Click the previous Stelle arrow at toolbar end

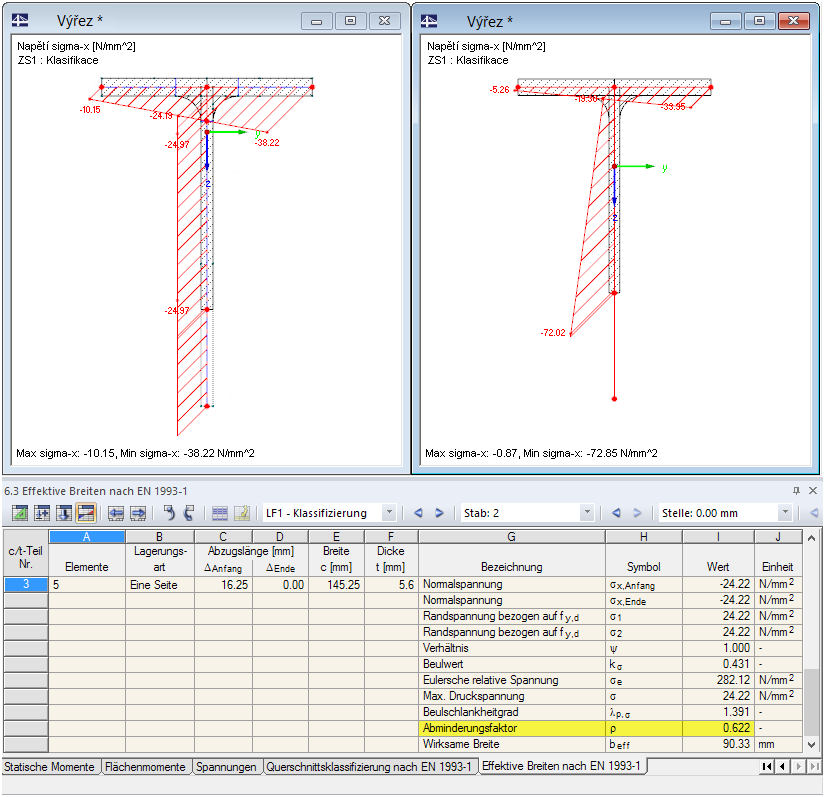point(814,512)
